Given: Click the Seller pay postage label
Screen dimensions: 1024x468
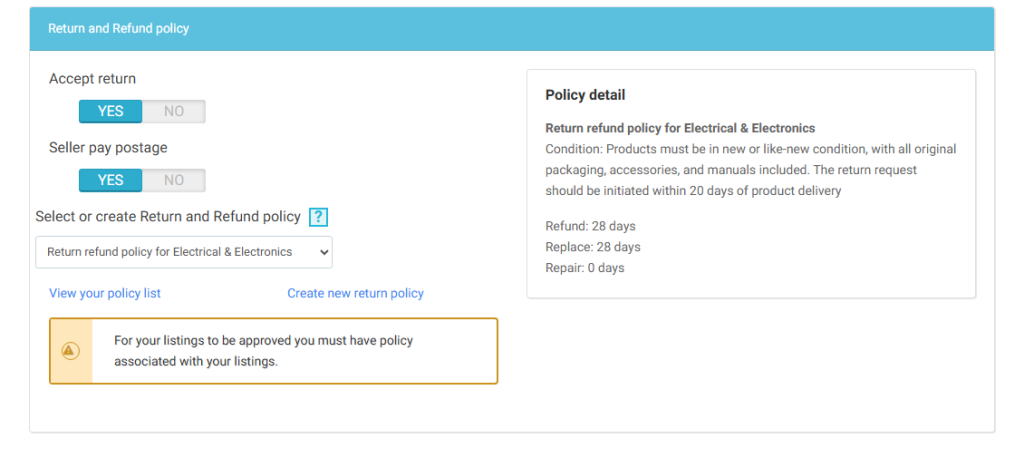Looking at the screenshot, I should (x=108, y=147).
